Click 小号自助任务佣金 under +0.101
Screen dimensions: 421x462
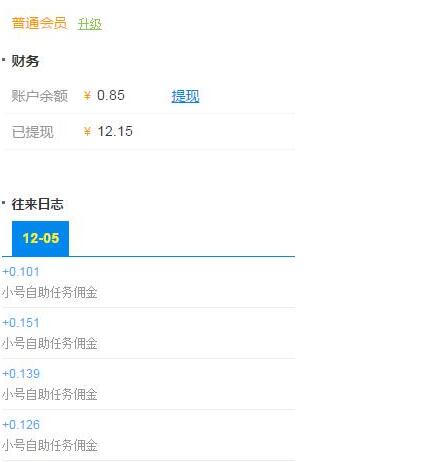coord(50,293)
